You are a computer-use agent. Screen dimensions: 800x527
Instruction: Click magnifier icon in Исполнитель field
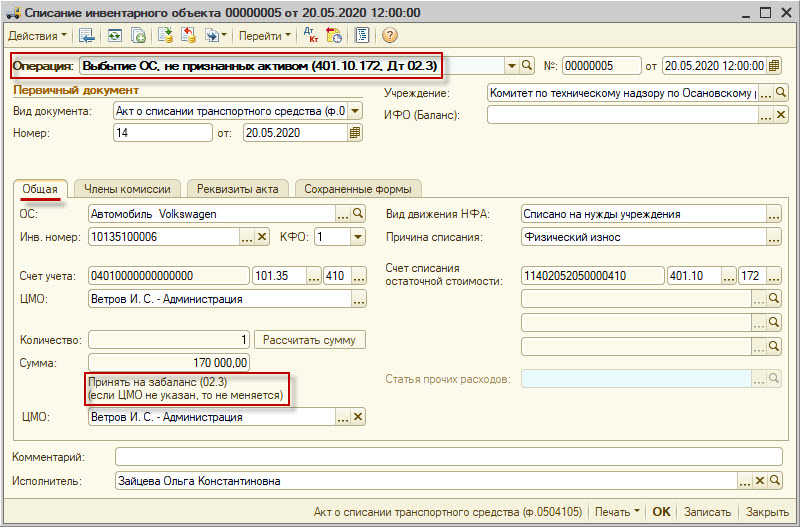tap(774, 481)
